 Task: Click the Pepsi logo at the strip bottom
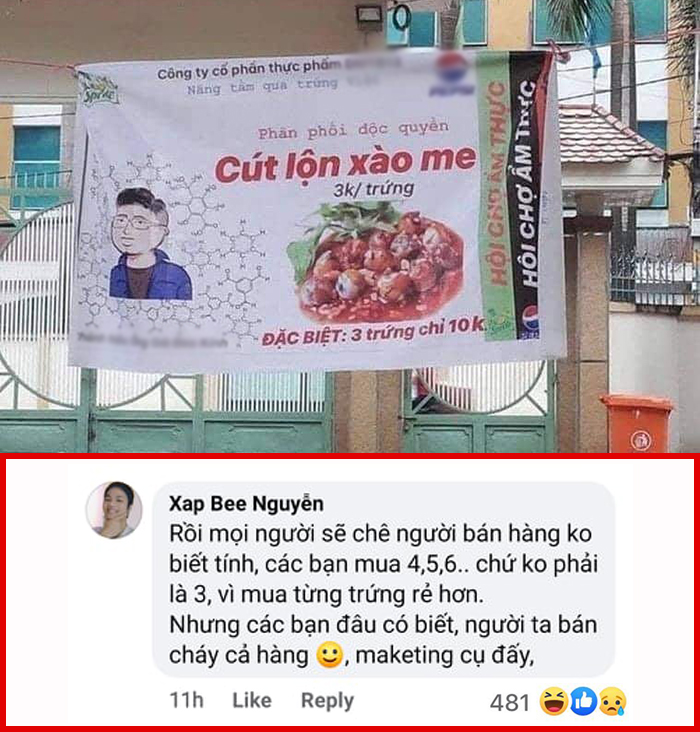point(529,321)
